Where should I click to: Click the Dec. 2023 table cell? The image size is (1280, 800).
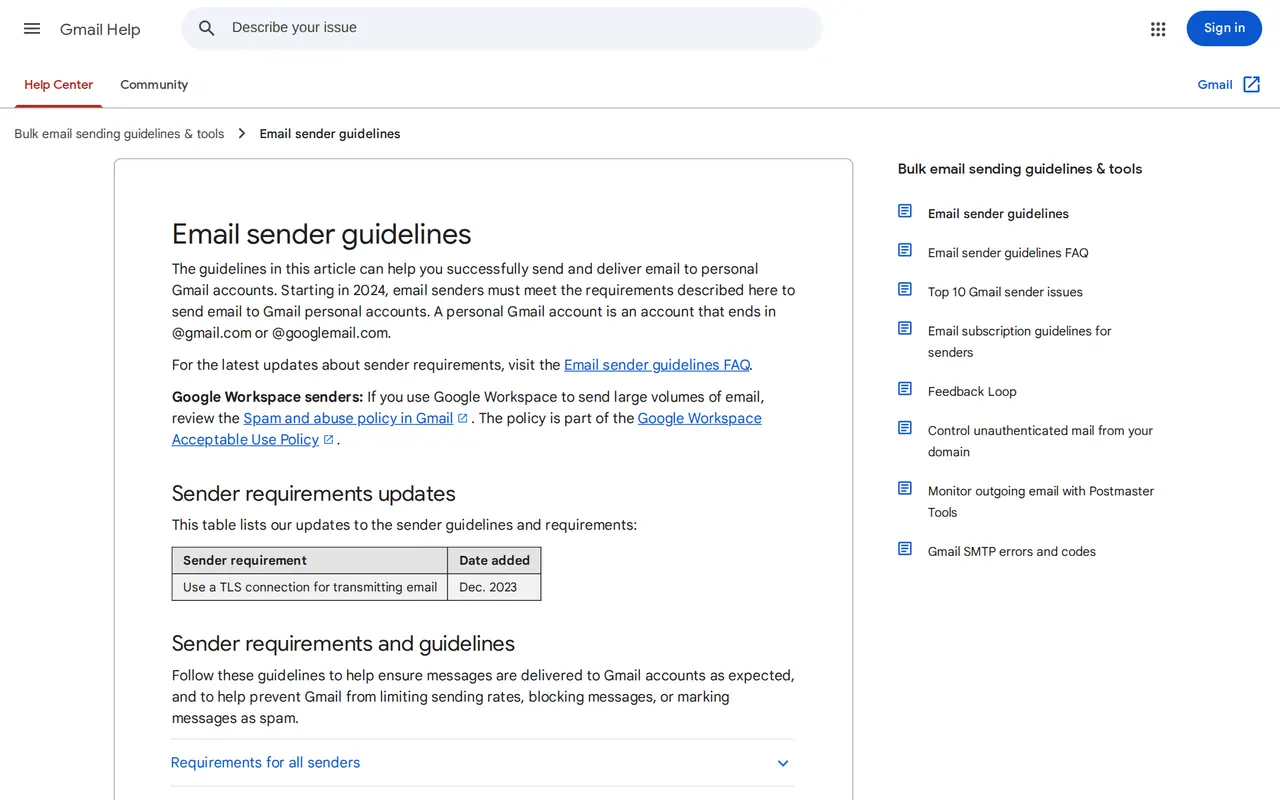click(494, 587)
